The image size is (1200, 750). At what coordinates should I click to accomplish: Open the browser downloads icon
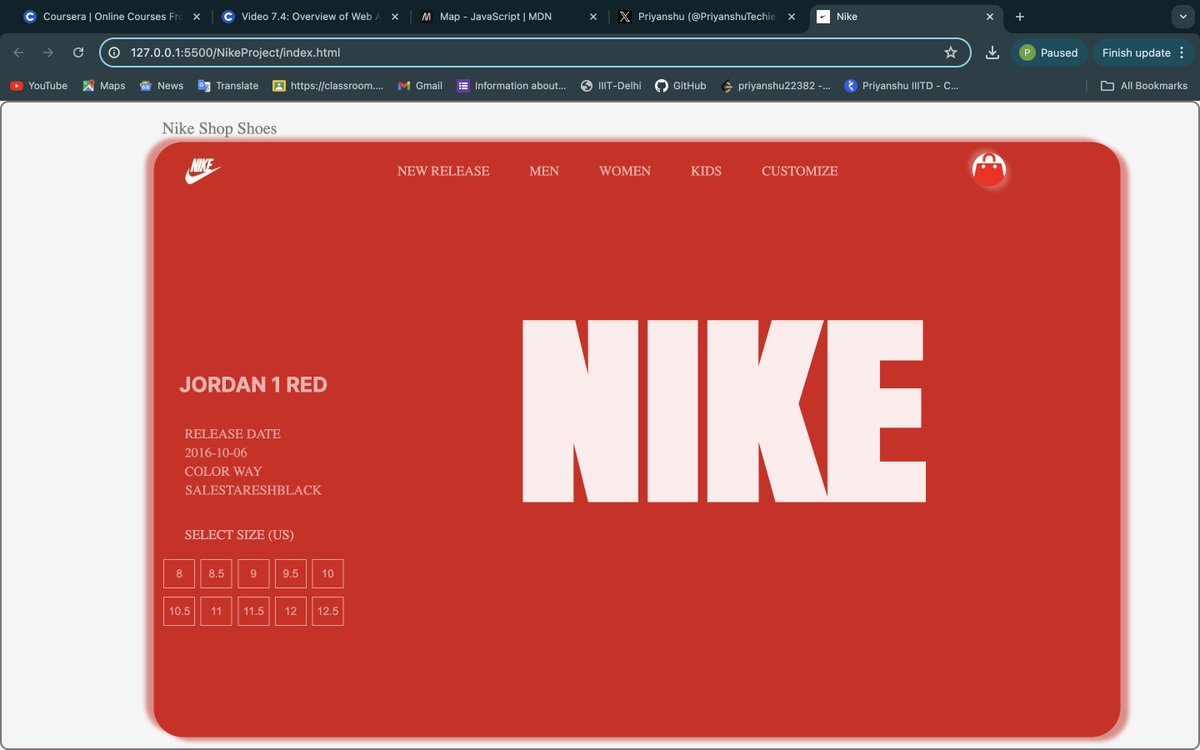(x=992, y=53)
